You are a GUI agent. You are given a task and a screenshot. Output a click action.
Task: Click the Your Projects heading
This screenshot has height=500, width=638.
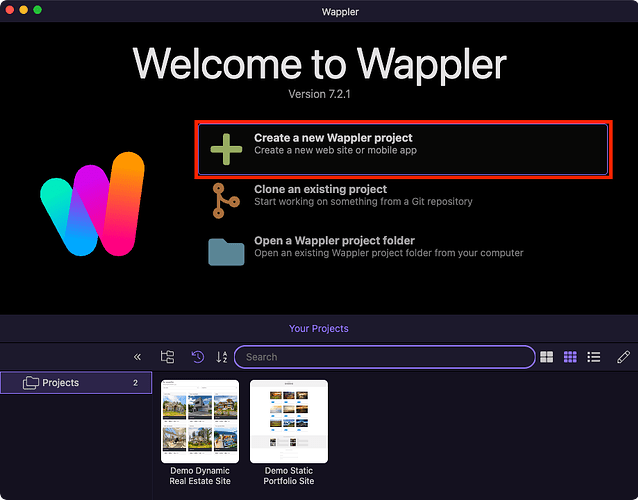(319, 328)
